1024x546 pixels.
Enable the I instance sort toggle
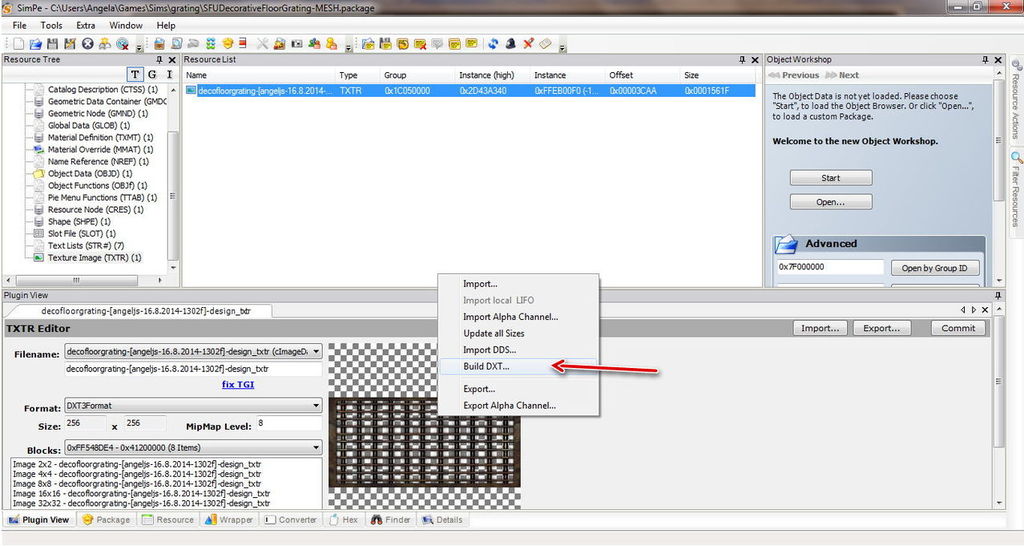pos(169,74)
